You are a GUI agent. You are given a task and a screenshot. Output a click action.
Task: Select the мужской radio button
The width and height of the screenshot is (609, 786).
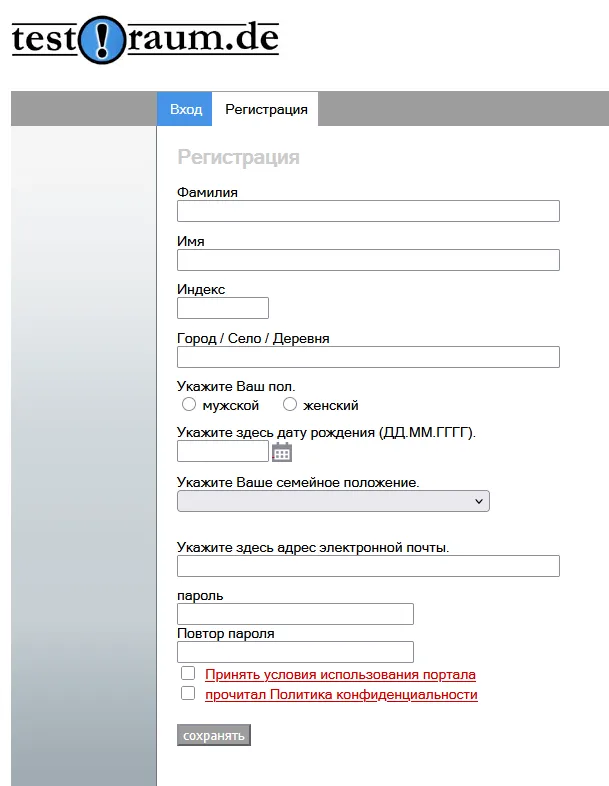(188, 405)
